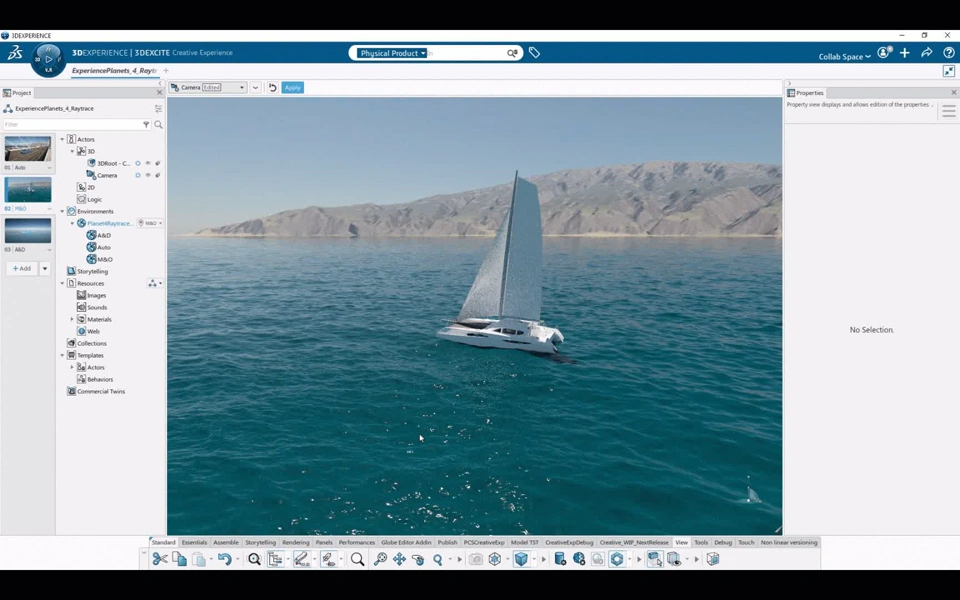Switch to the Assemble toolbar tab
The width and height of the screenshot is (960, 600).
(226, 542)
